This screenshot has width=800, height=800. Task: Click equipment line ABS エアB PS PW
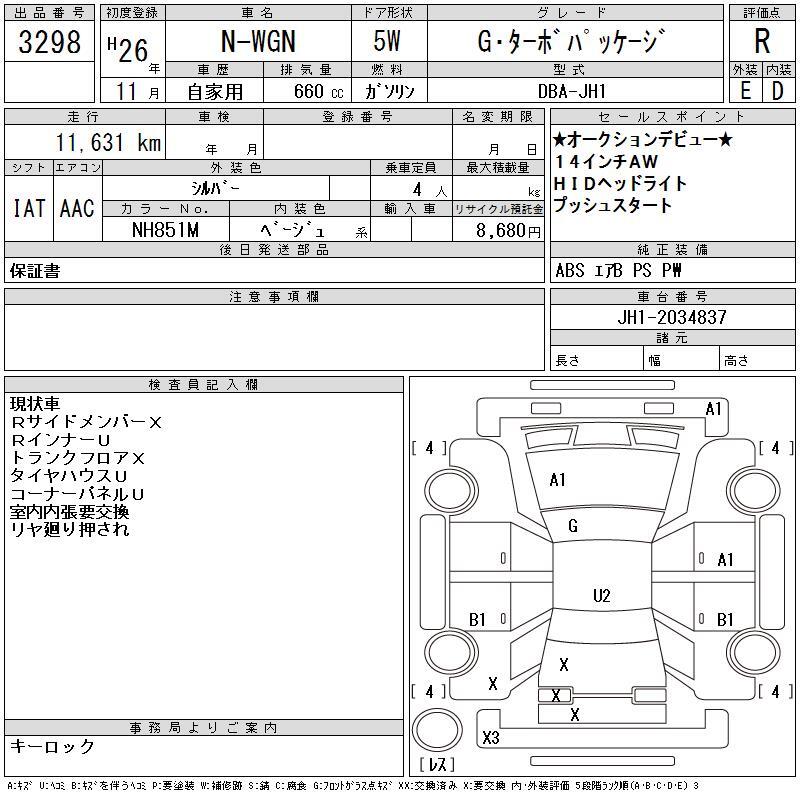[618, 270]
